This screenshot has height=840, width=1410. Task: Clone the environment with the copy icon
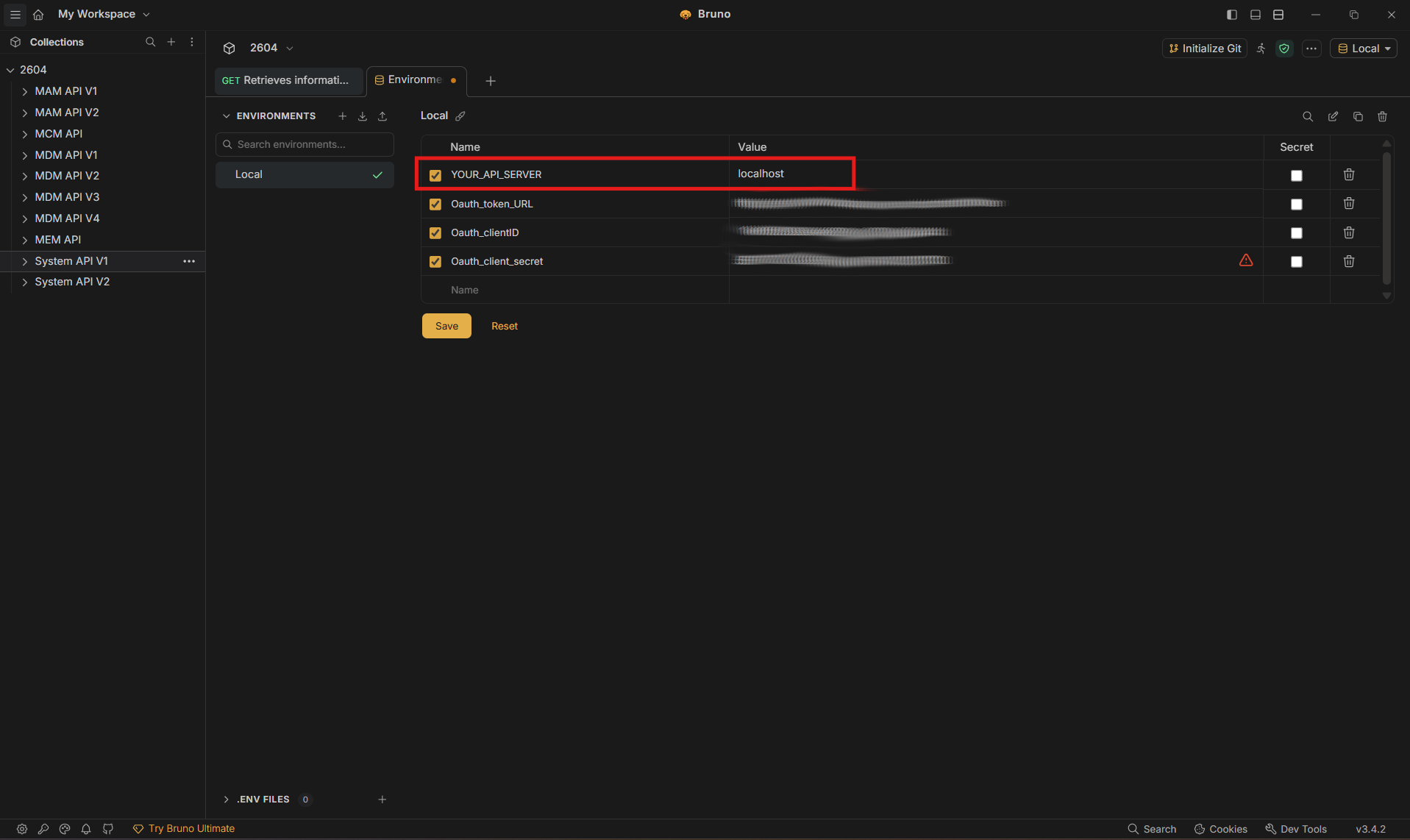[x=1358, y=116]
